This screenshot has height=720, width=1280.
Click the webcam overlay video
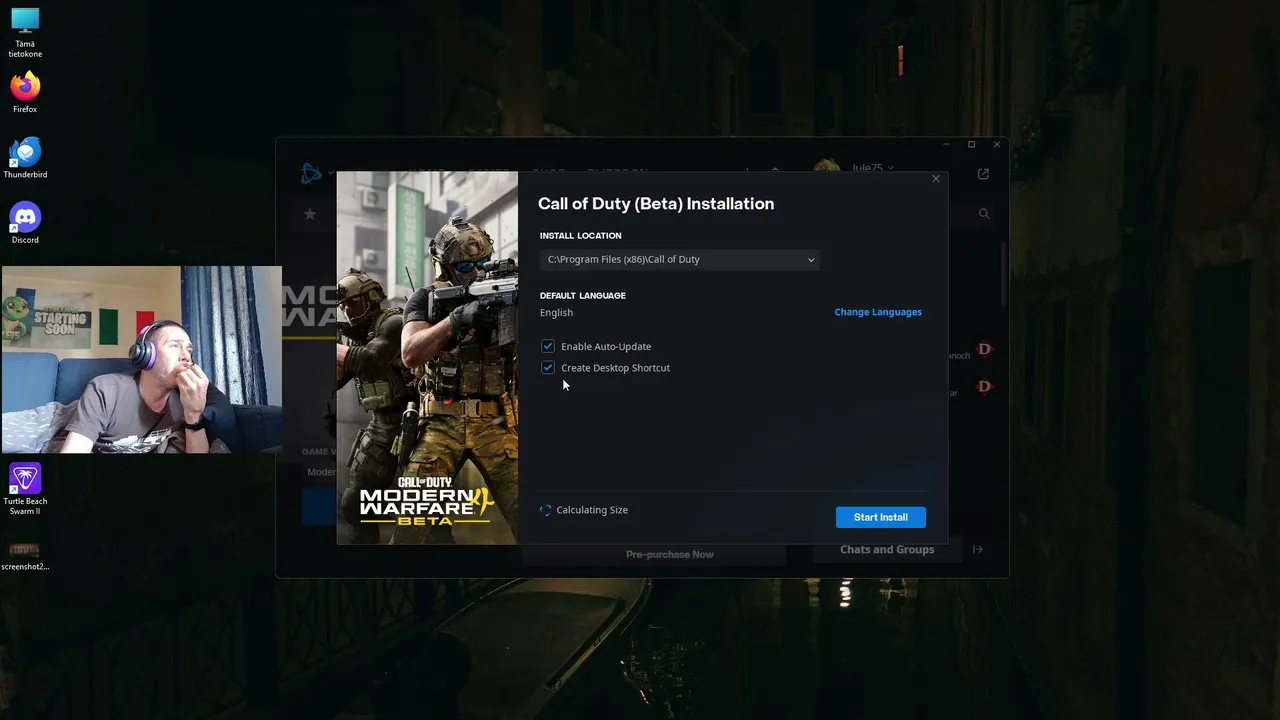click(x=142, y=360)
